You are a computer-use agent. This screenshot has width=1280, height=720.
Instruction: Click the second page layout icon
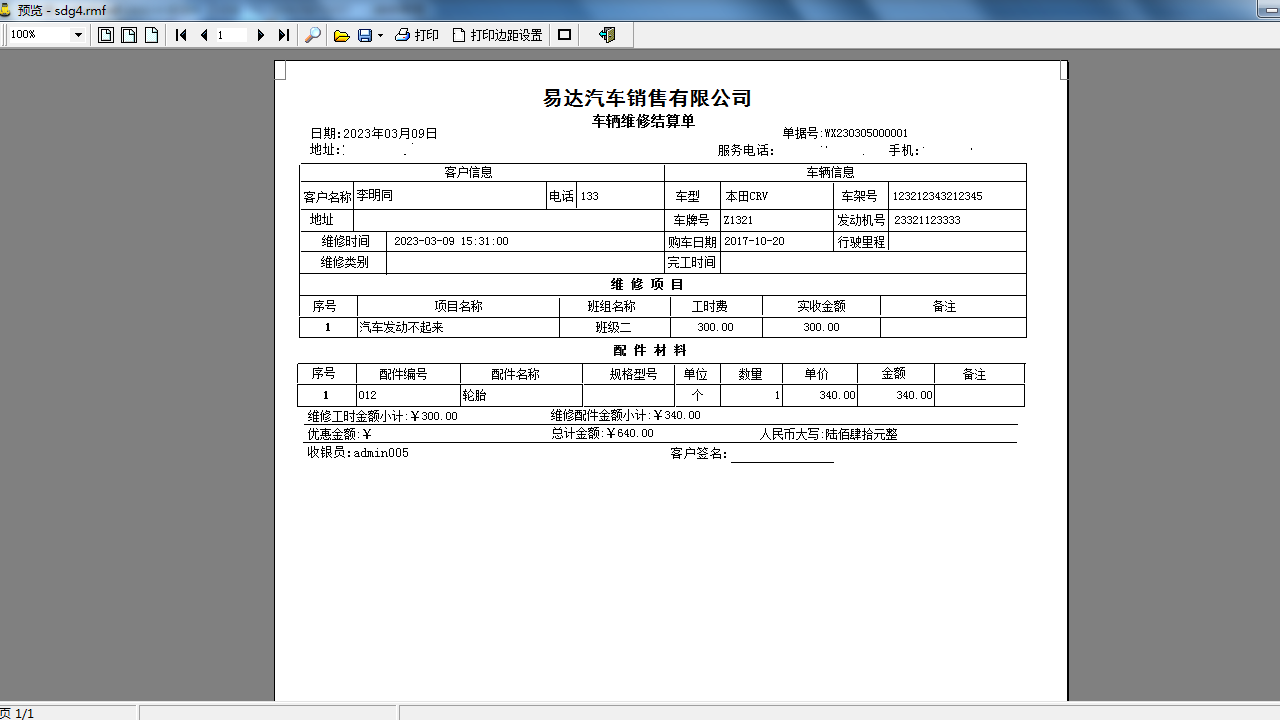pyautogui.click(x=129, y=35)
